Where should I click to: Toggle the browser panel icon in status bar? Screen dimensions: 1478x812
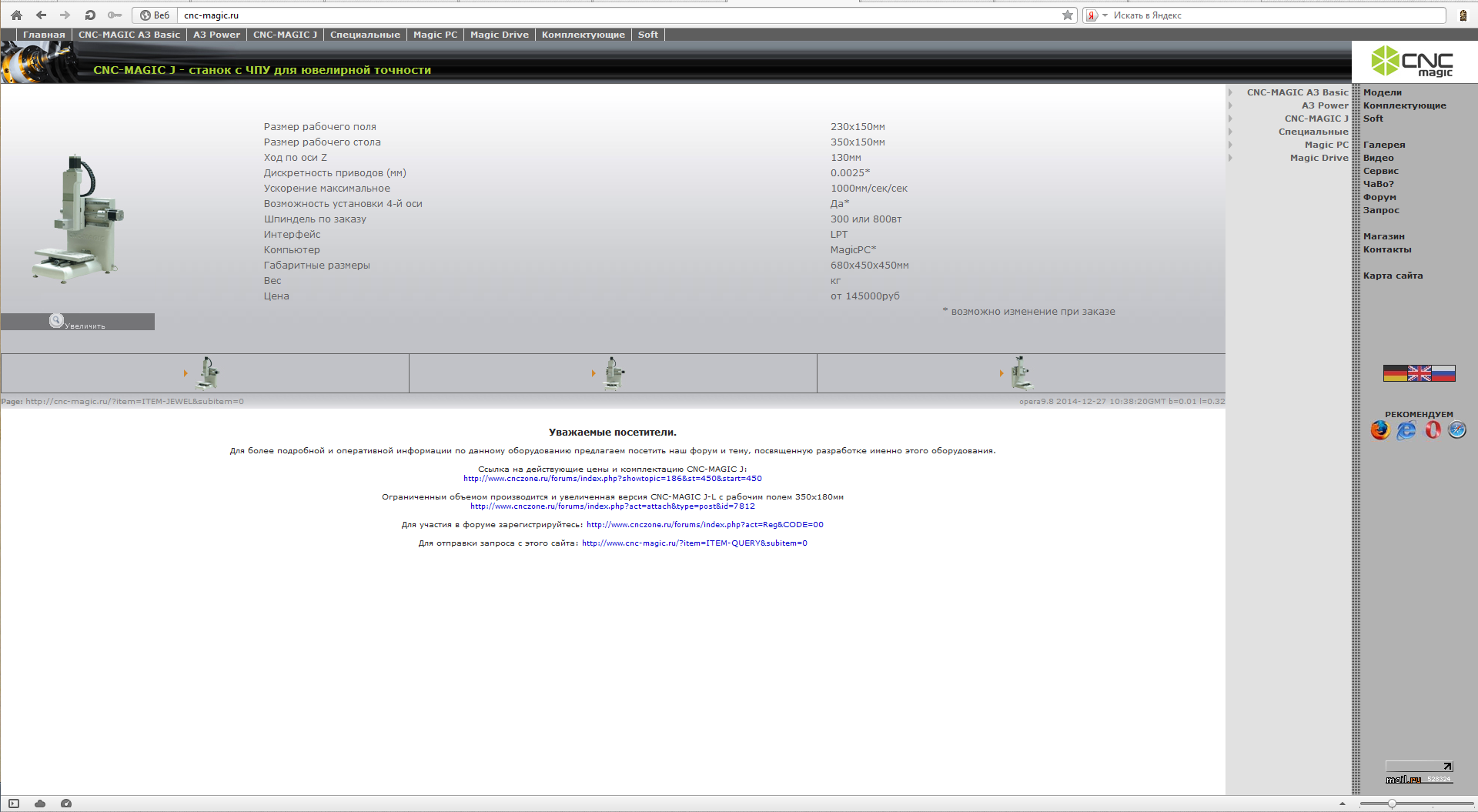(14, 804)
